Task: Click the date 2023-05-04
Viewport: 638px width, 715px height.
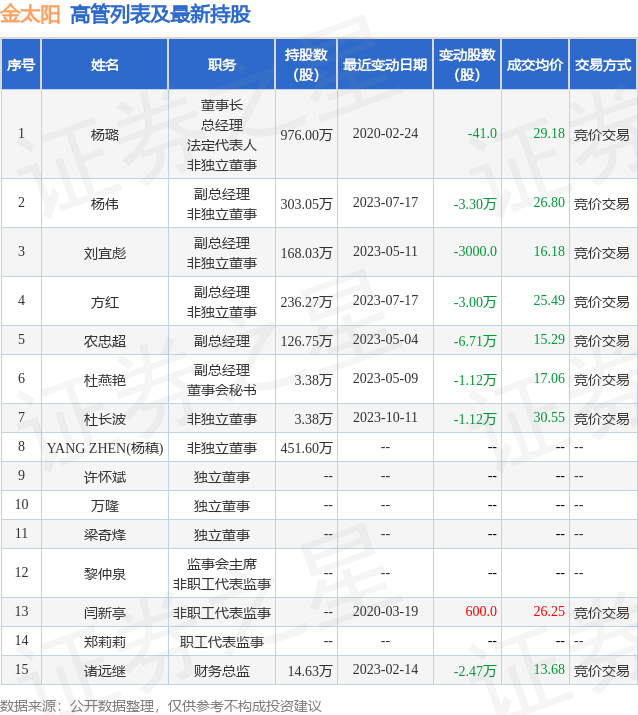Action: coord(385,340)
